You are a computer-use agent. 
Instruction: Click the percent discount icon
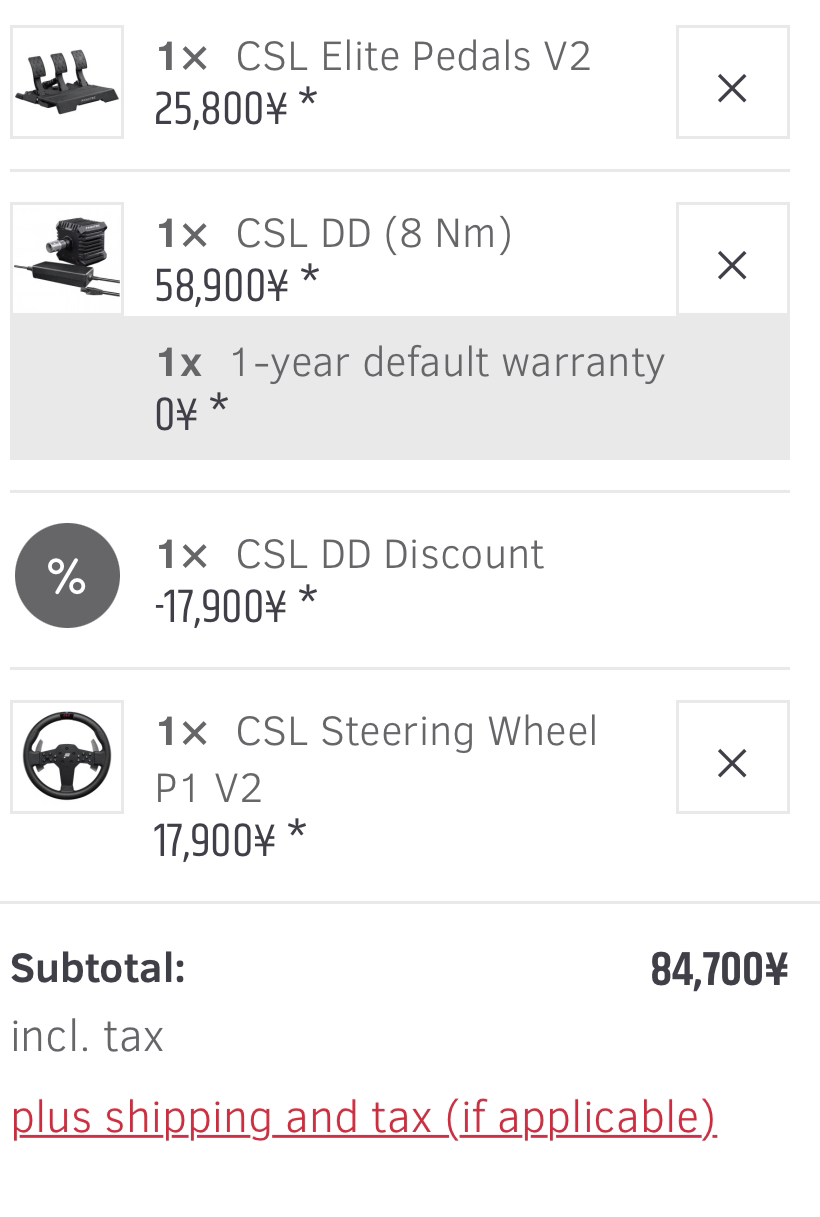[x=67, y=576]
